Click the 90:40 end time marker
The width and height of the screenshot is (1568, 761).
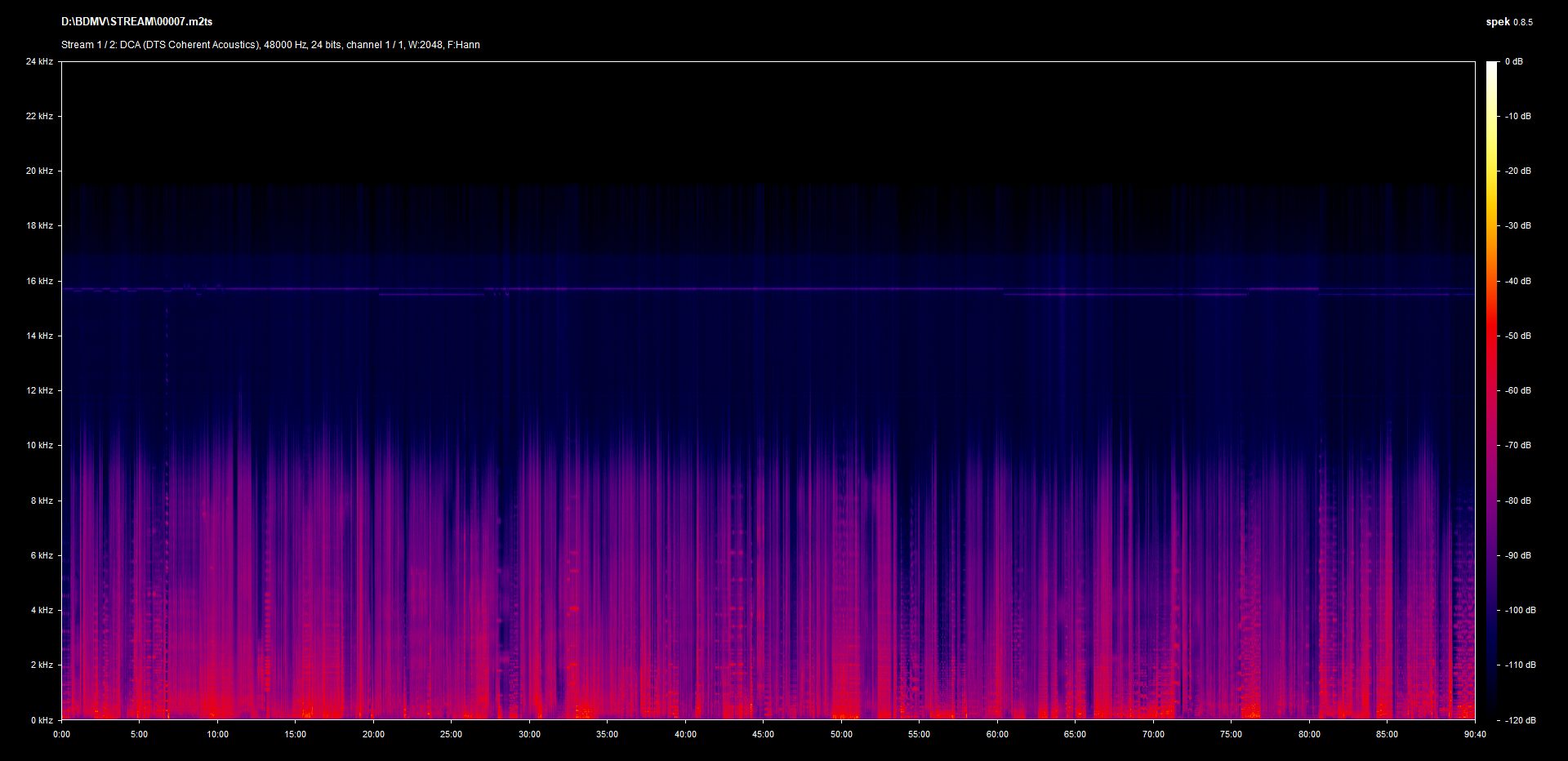[1475, 734]
